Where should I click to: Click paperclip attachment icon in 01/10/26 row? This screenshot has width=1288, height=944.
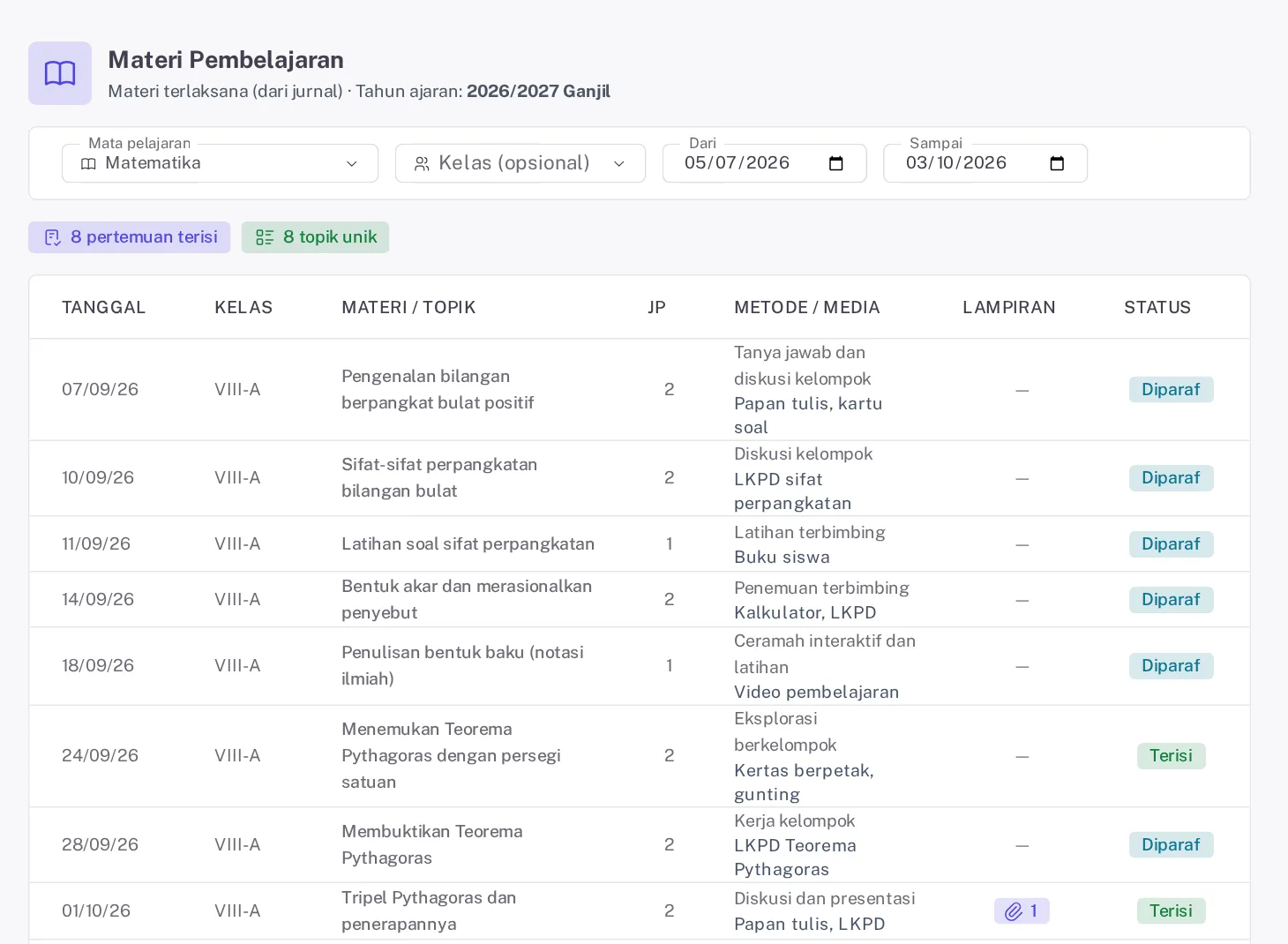(1014, 911)
